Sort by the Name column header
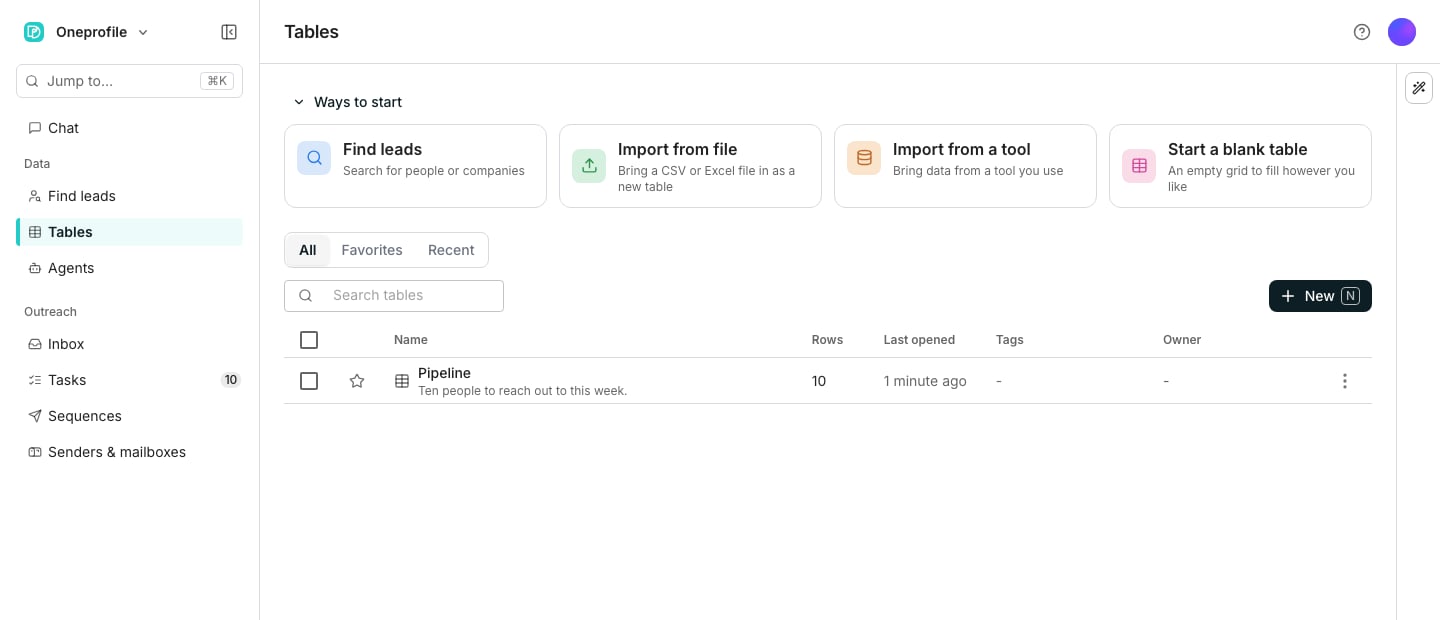 [x=411, y=340]
